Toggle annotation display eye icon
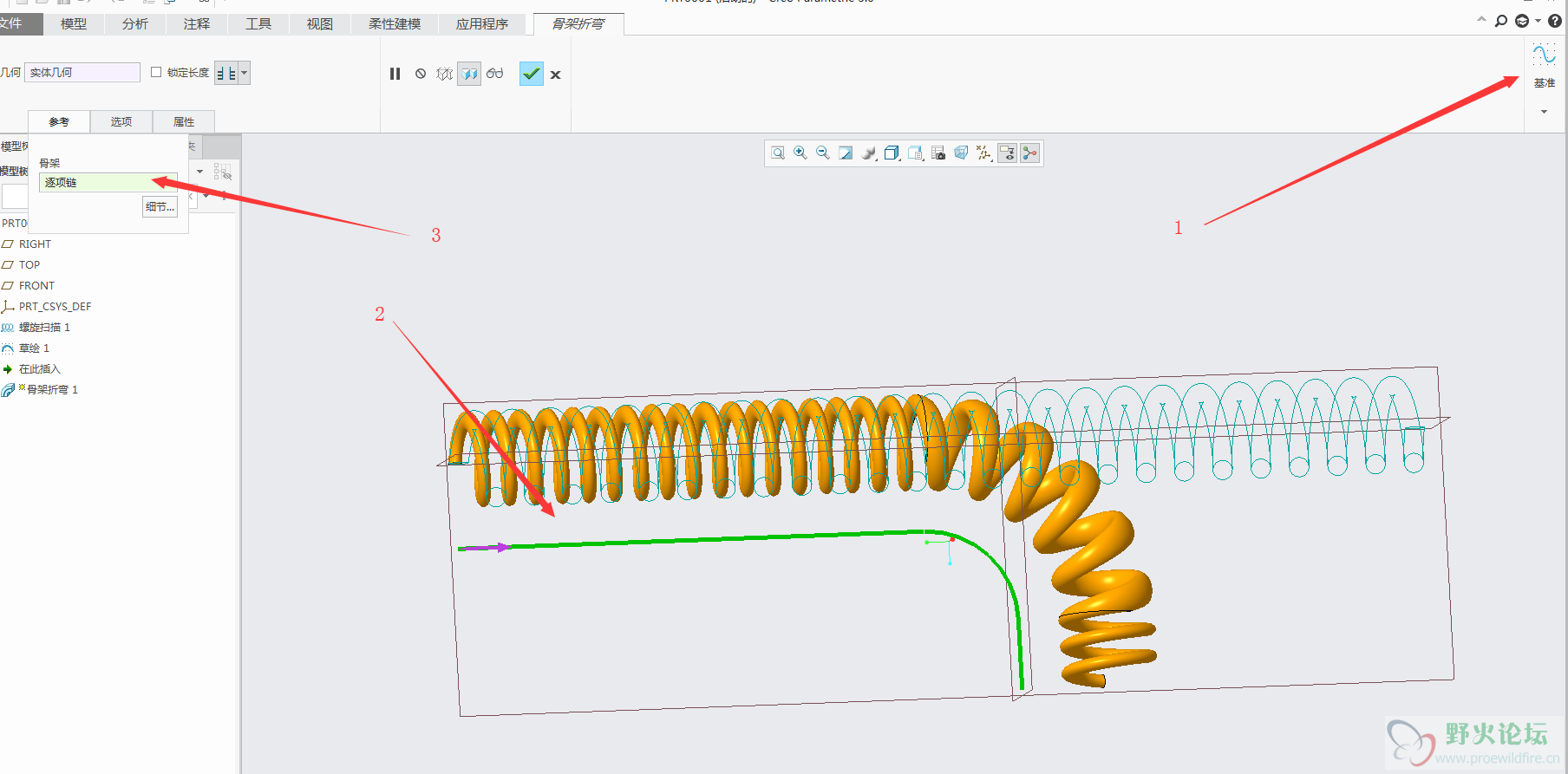 pos(1007,153)
